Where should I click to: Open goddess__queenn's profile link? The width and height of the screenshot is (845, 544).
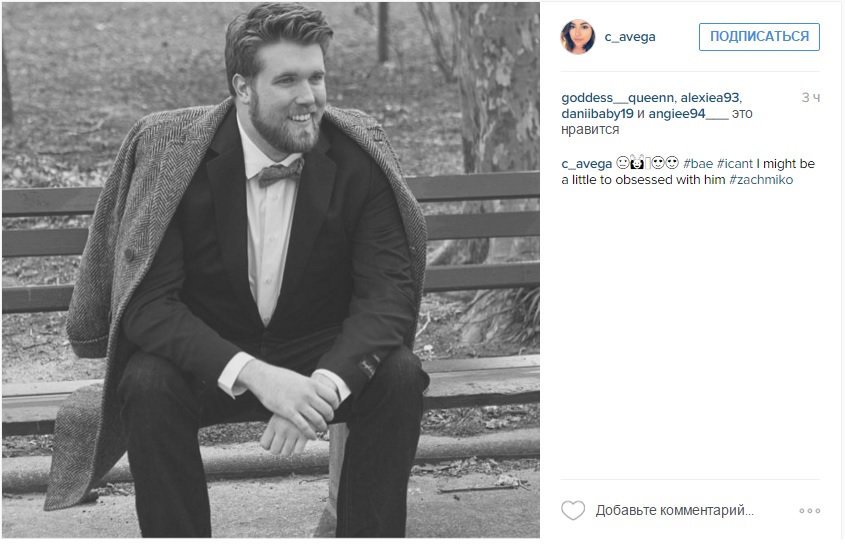click(x=617, y=98)
